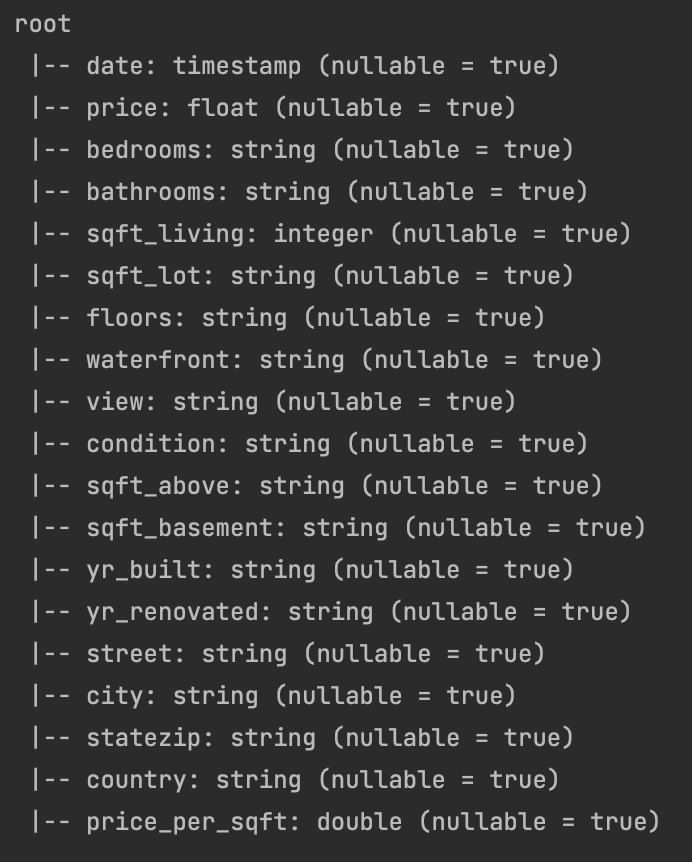Click the statezip field line
This screenshot has height=862, width=692.
point(303,738)
